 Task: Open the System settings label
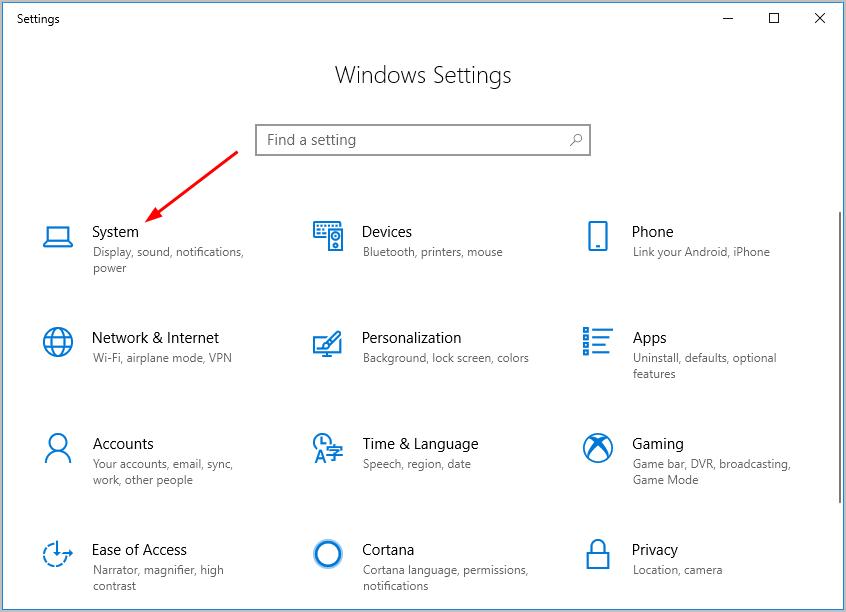115,232
